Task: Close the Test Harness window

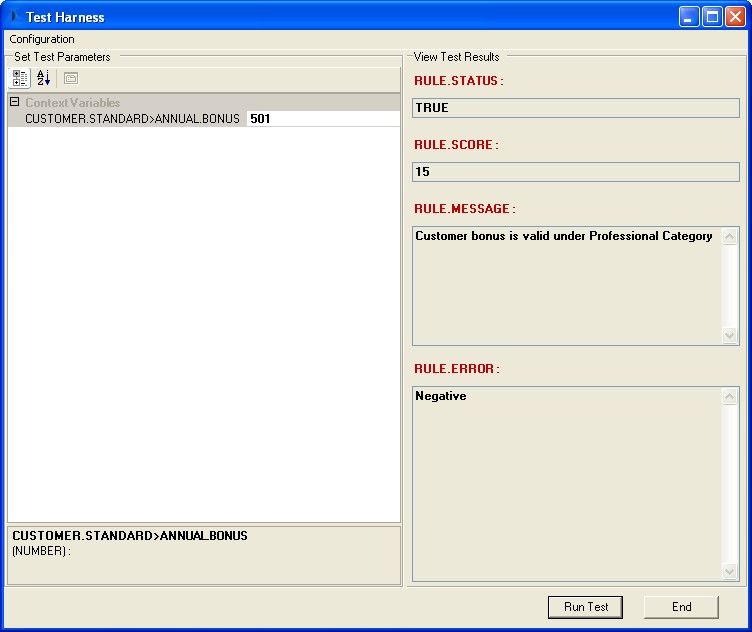Action: point(735,17)
